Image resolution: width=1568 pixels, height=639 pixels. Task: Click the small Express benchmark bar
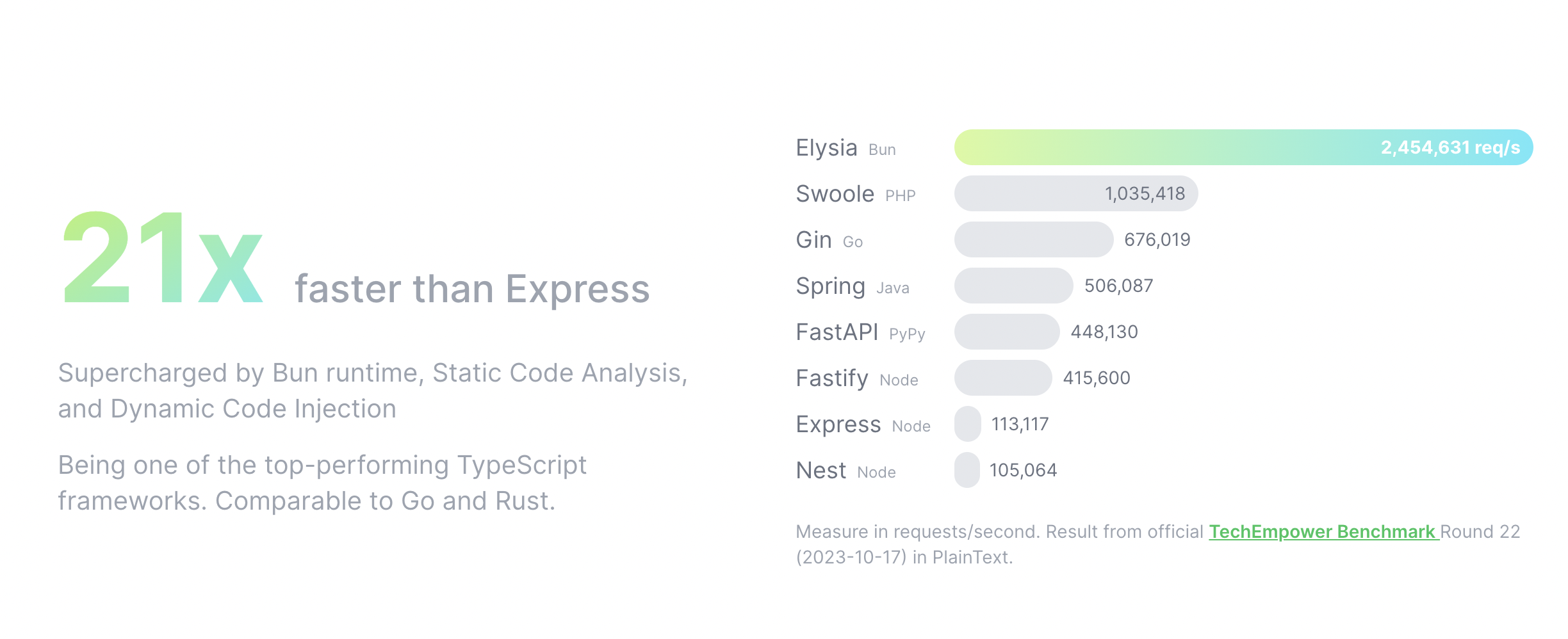pyautogui.click(x=967, y=425)
